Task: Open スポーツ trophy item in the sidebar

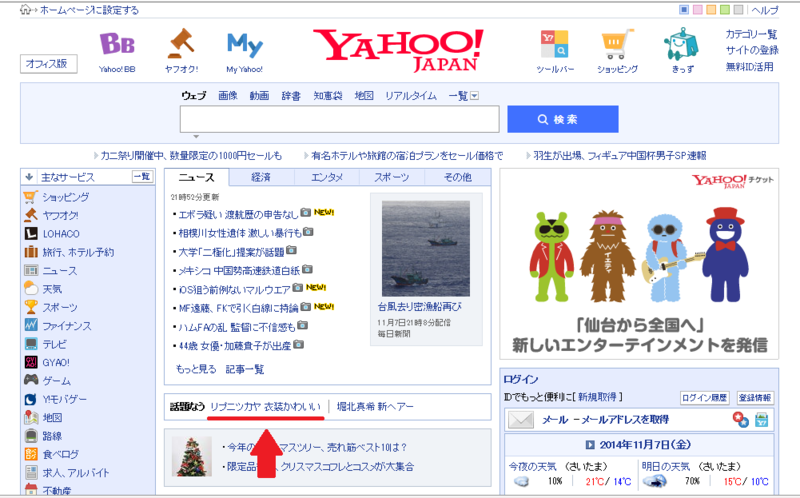Action: click(60, 307)
